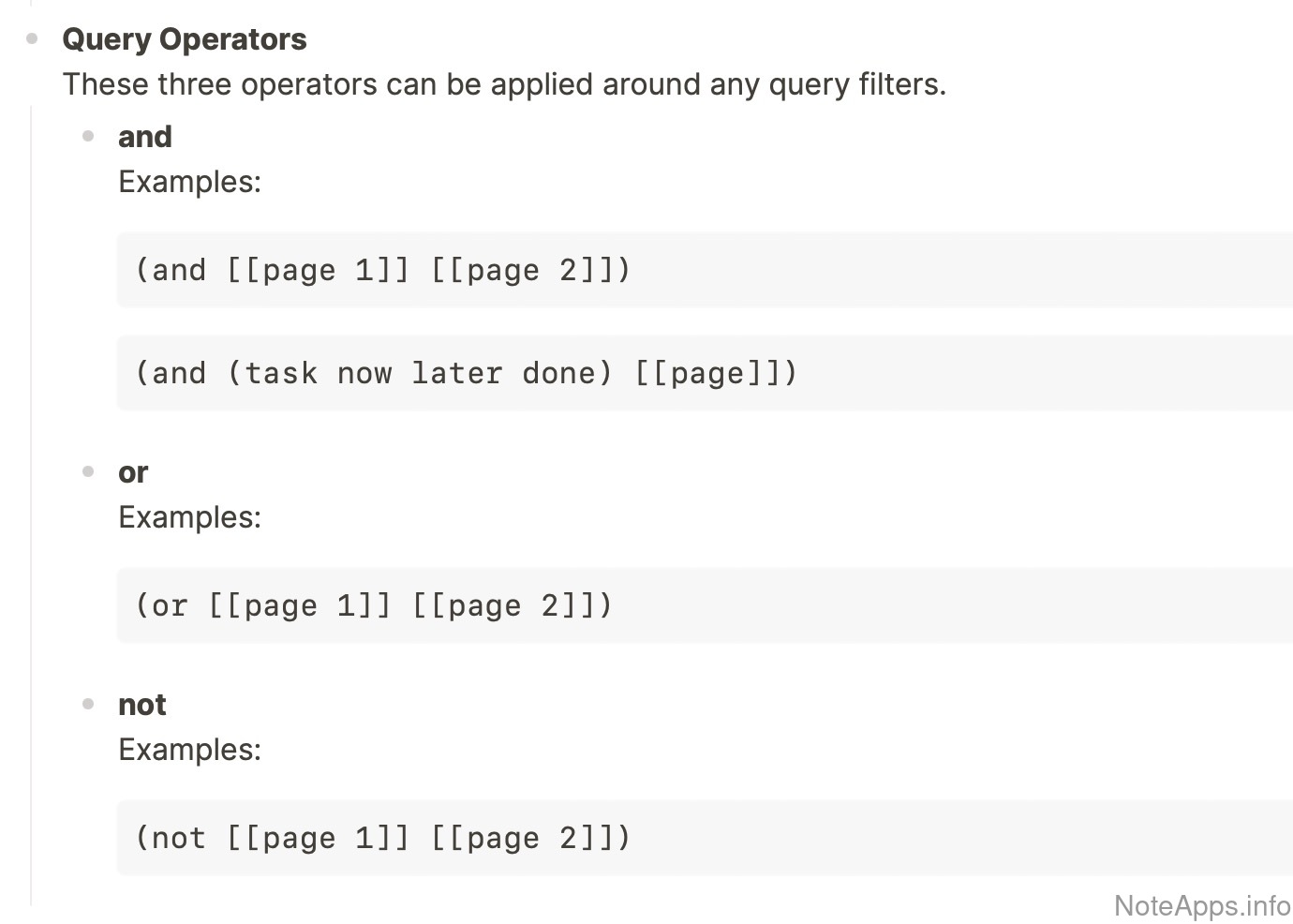Click the '(not [[page 1]] [[page 2]])' code block

pos(382,839)
